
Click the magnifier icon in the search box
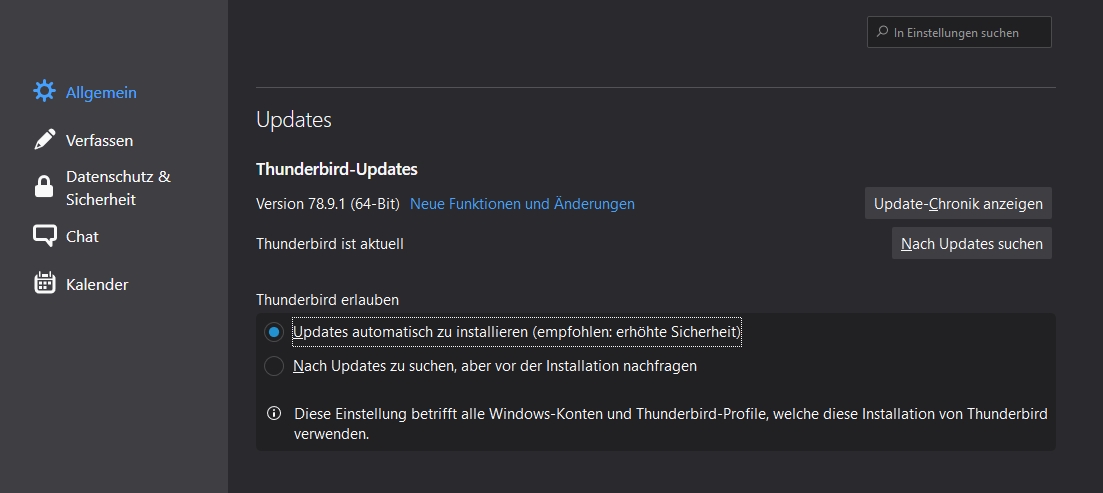(882, 32)
